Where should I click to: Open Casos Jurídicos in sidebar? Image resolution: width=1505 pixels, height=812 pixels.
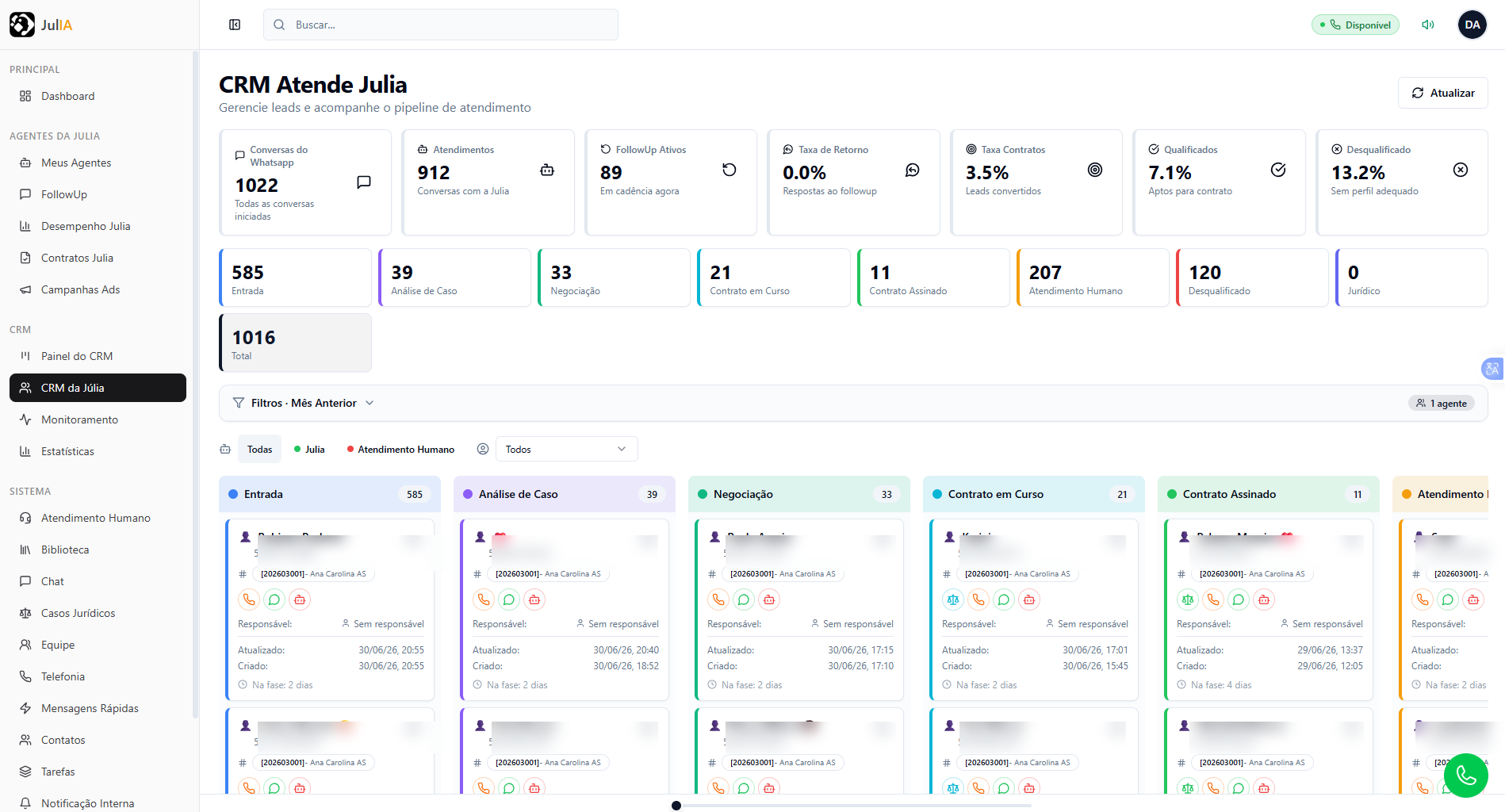[x=98, y=613]
